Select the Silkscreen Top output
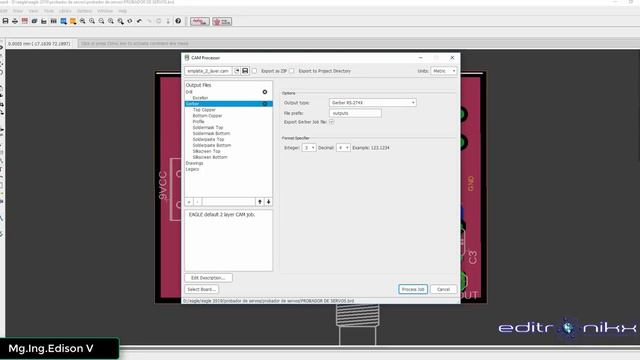Viewport: 640px width, 360px height. (x=207, y=151)
